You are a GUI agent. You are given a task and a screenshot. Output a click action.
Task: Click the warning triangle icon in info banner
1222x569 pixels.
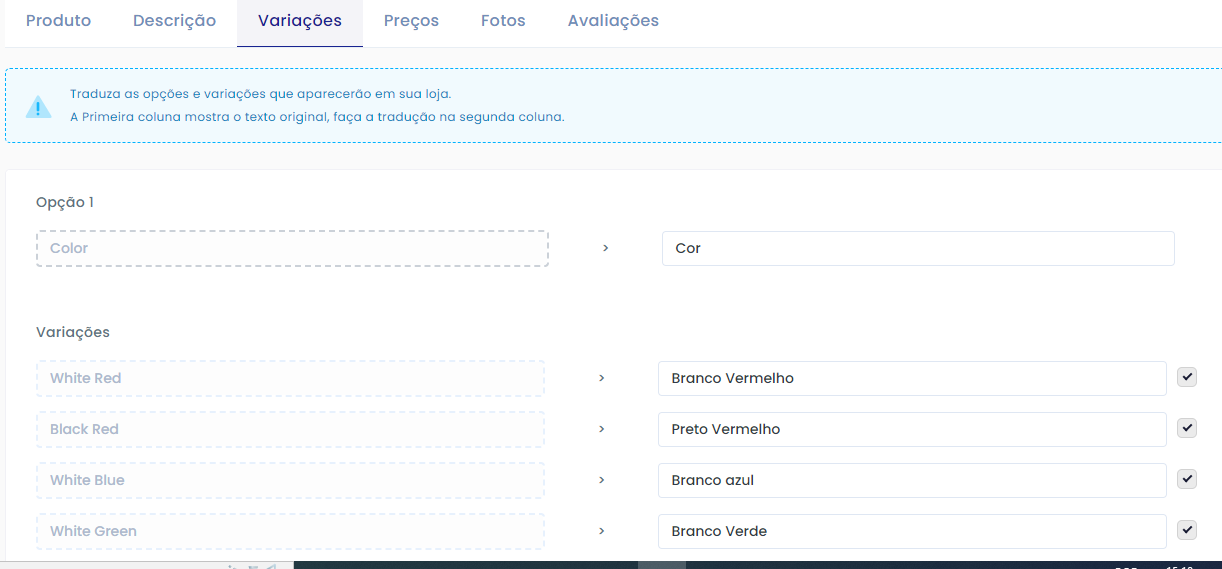pos(38,107)
